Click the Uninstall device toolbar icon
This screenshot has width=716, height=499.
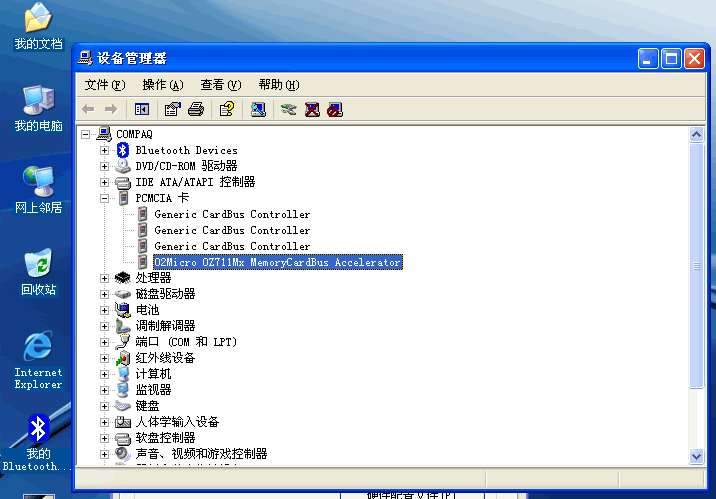pos(312,109)
